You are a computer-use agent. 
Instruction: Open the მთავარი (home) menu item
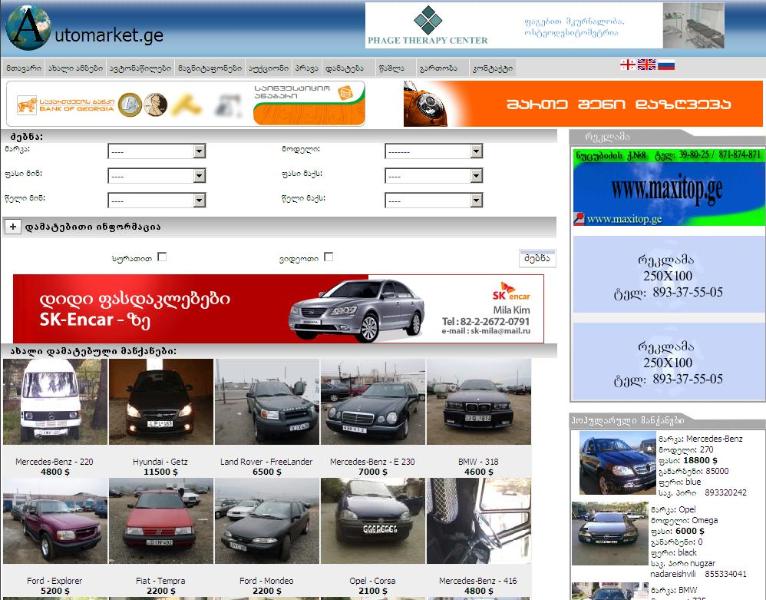23,68
